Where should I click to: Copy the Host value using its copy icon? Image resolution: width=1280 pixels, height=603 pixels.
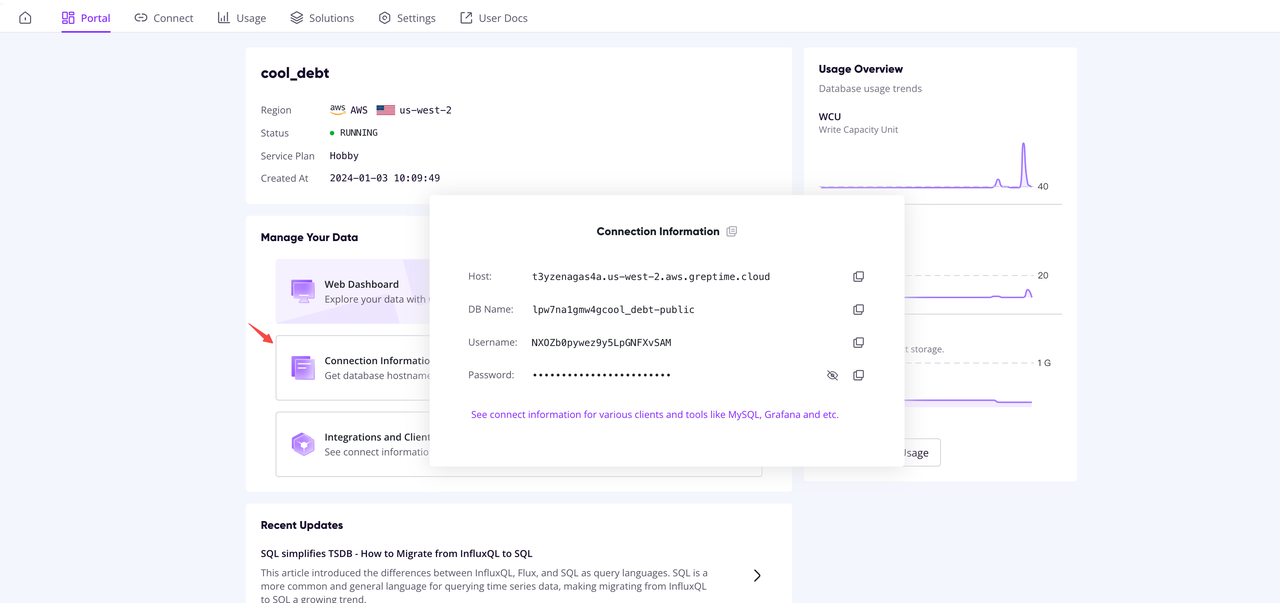click(x=858, y=276)
